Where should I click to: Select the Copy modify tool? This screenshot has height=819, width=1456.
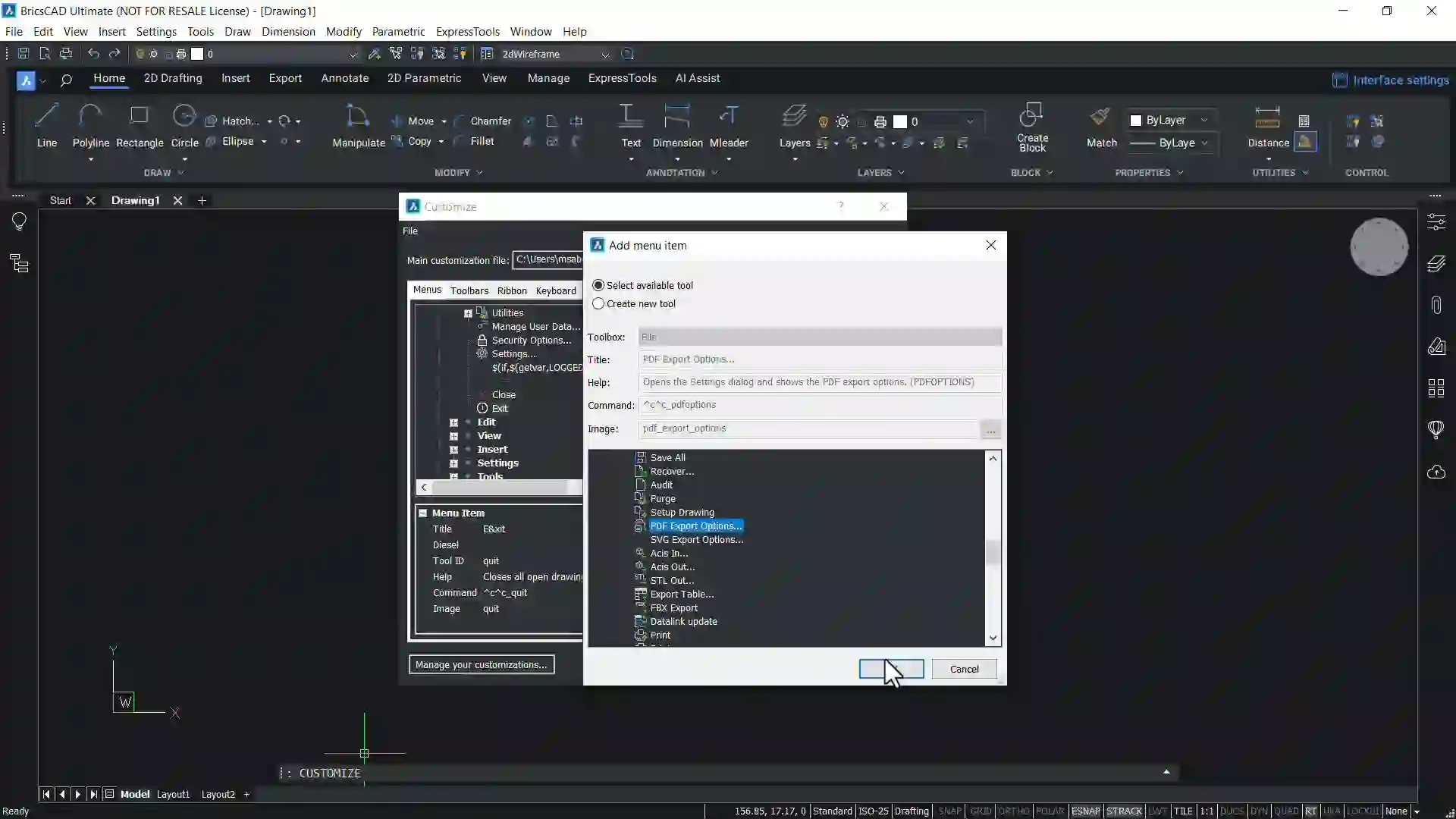pos(419,141)
